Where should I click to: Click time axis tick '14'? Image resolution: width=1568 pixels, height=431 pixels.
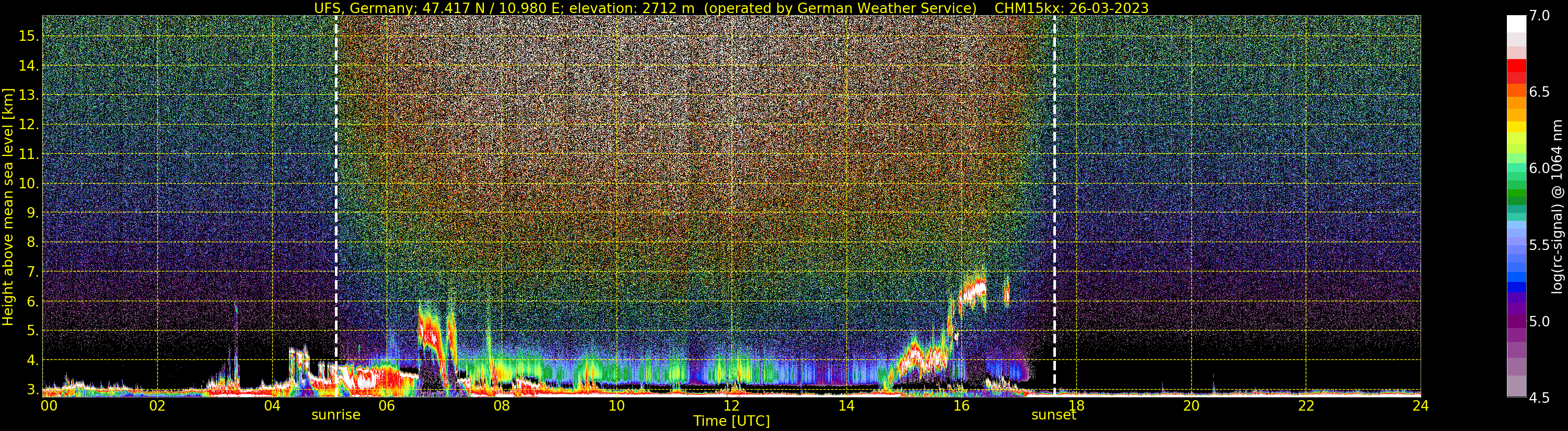point(846,406)
